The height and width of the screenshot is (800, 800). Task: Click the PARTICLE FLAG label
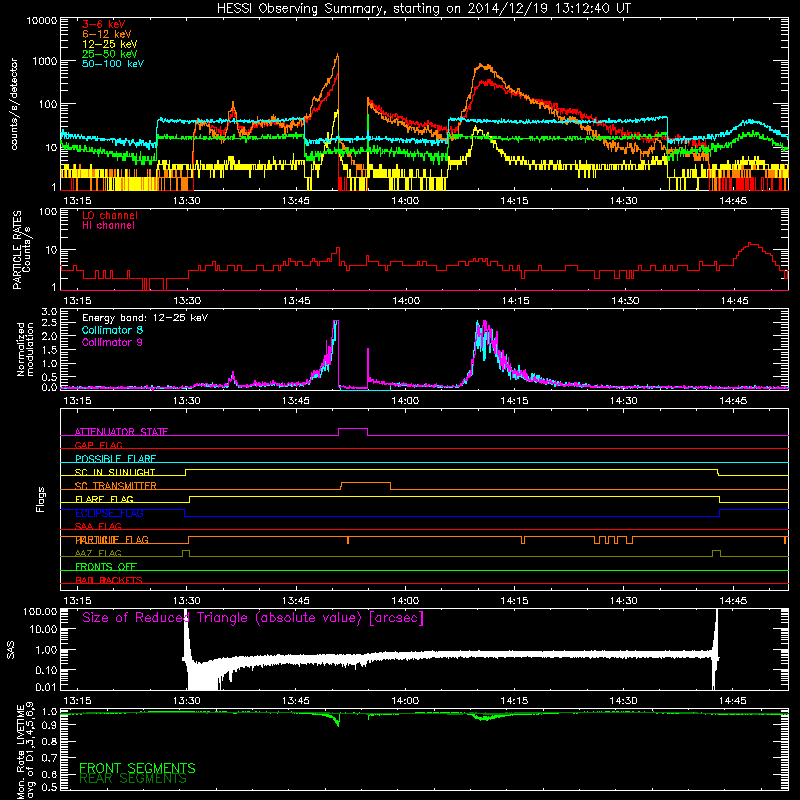pos(112,539)
